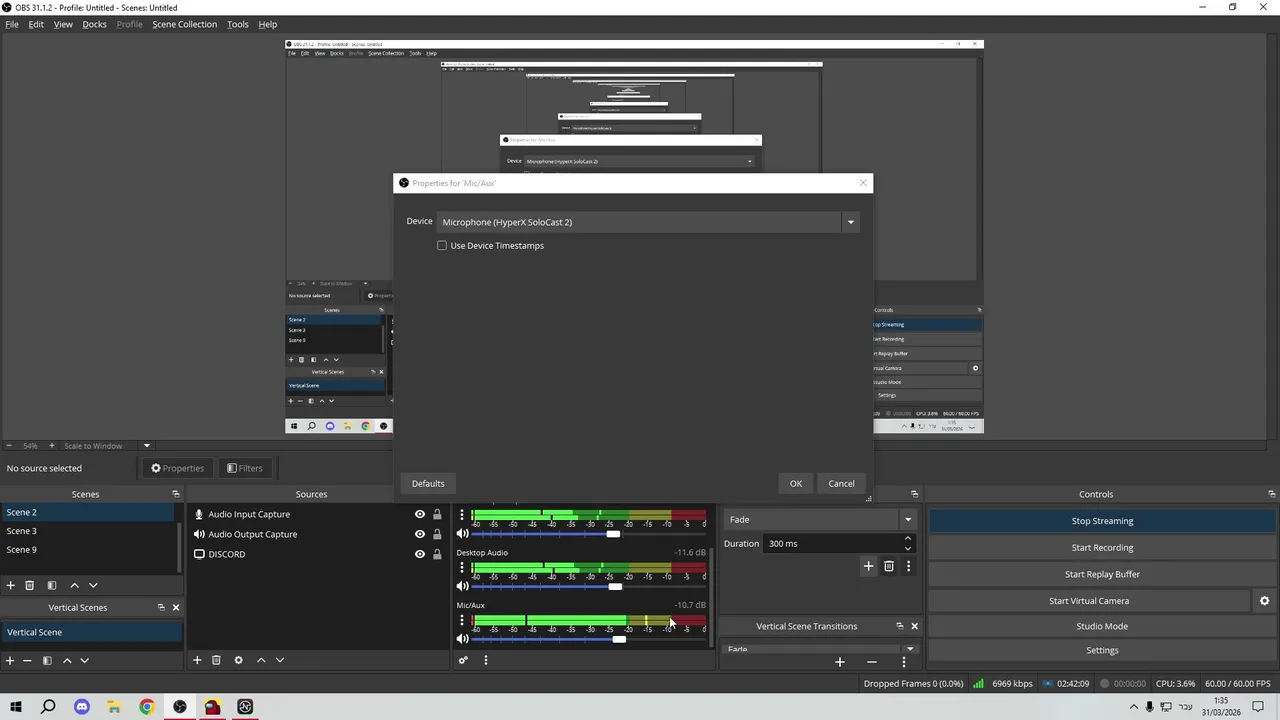Add a scene transition with plus icon
This screenshot has height=720, width=1280.
[x=868, y=566]
